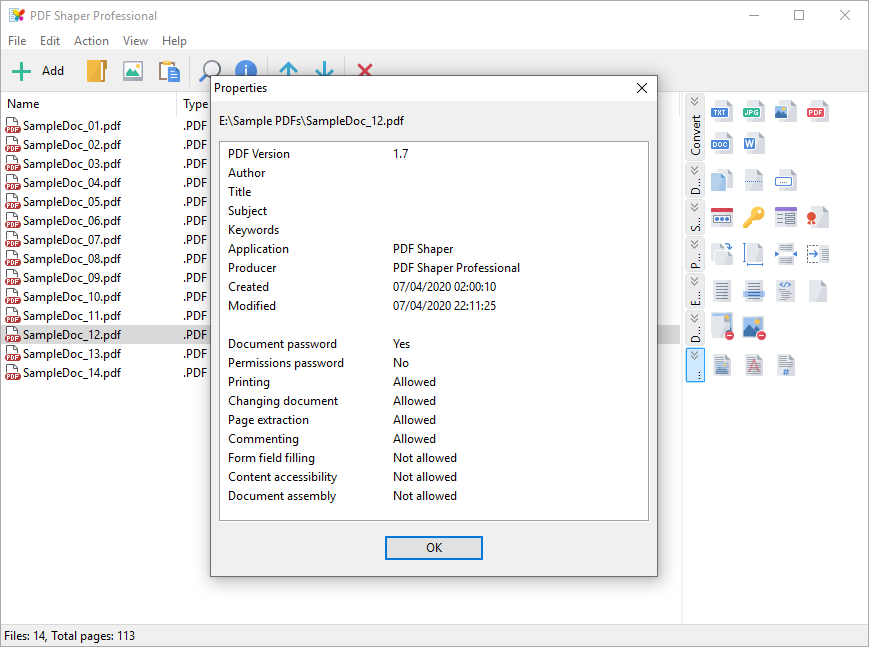Expand the P... pages section chevron

[694, 244]
